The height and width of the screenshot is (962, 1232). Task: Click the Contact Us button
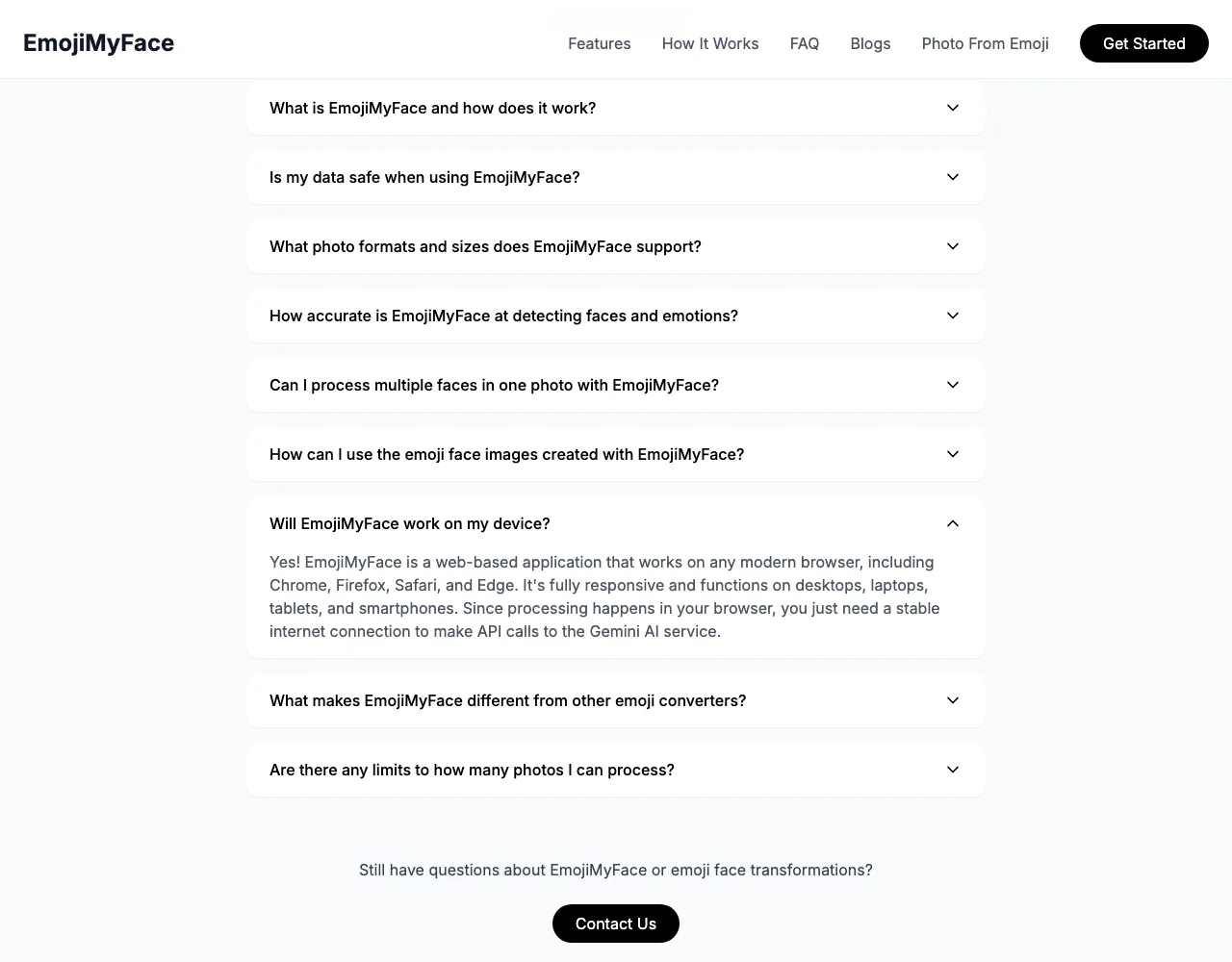point(616,924)
